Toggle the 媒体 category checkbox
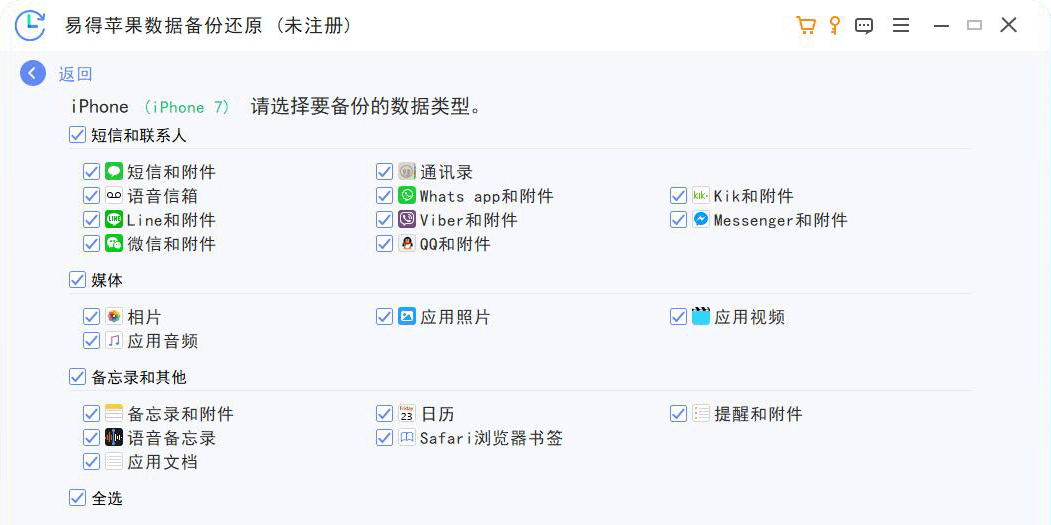Viewport: 1051px width, 525px height. tap(78, 280)
